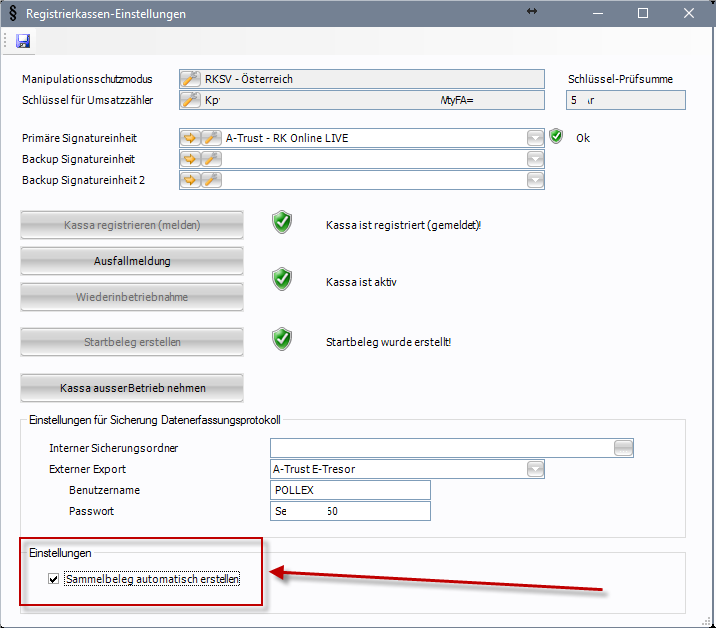Browse for Interner Sicherungsordner folder
Screen dimensions: 716x628
(624, 448)
